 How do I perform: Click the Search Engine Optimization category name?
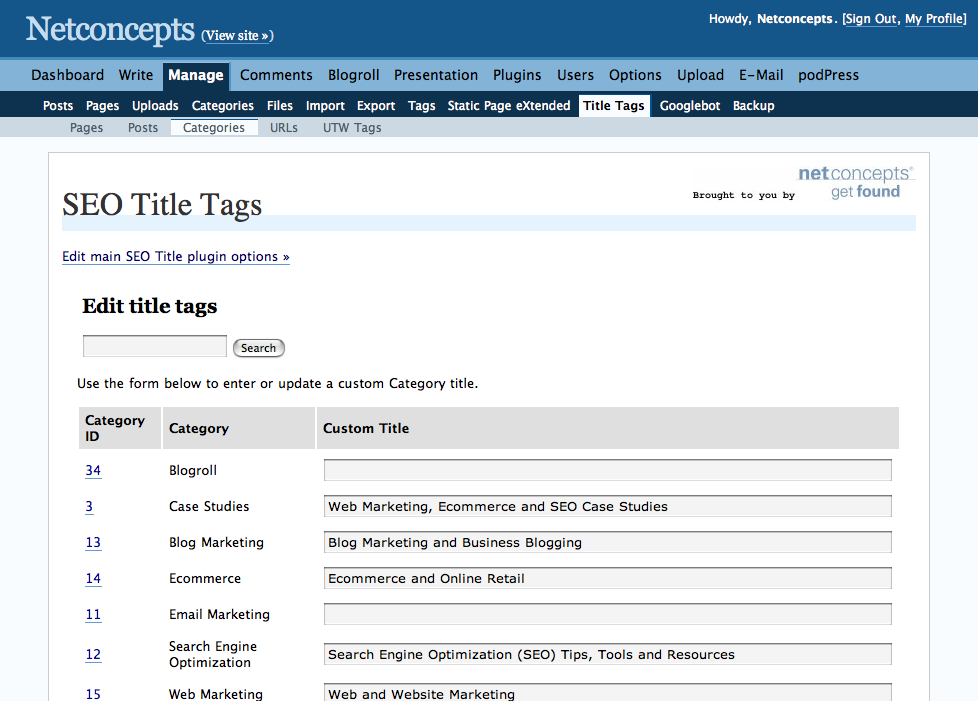tap(213, 655)
